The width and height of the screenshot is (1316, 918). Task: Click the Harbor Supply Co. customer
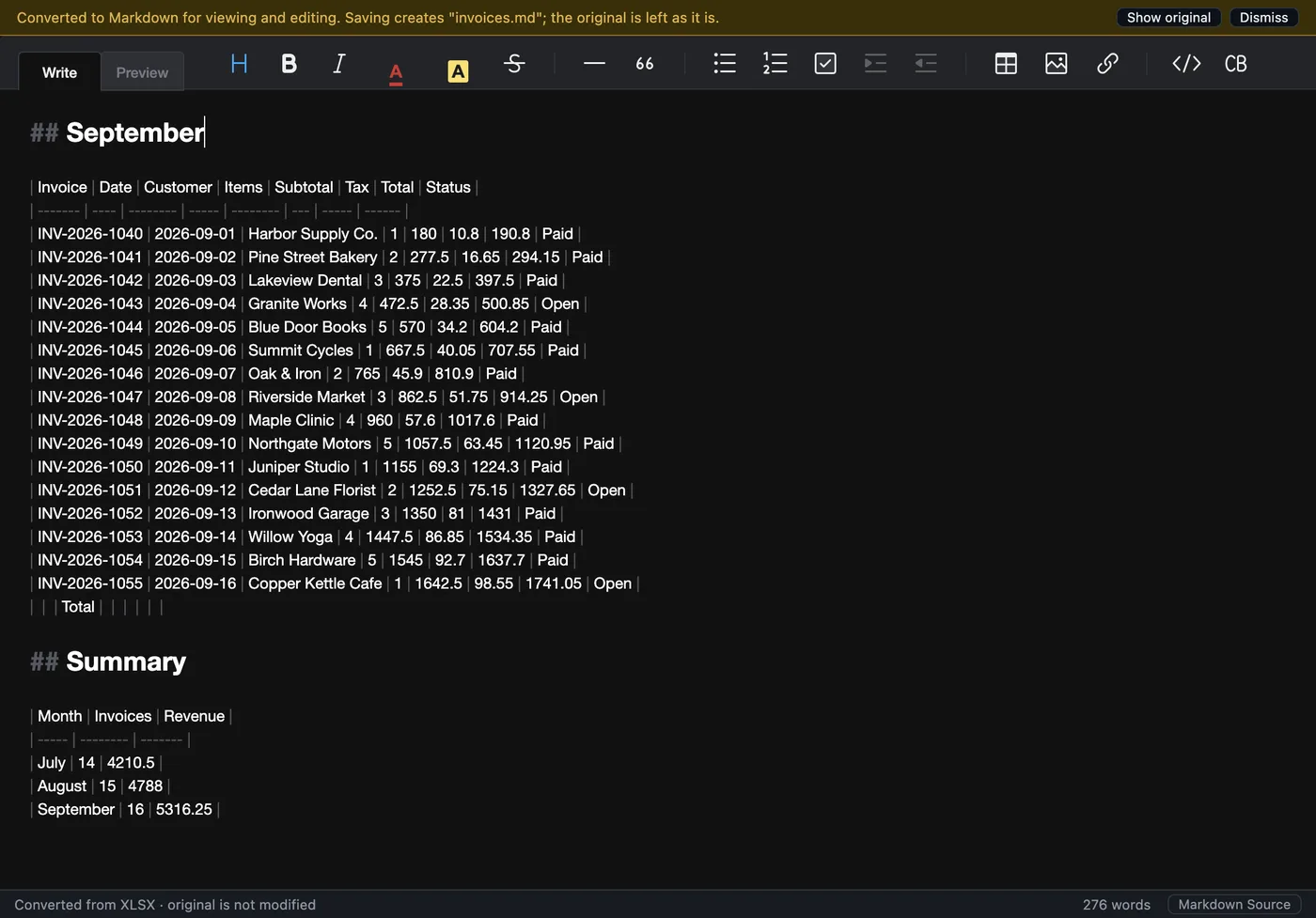click(x=313, y=234)
